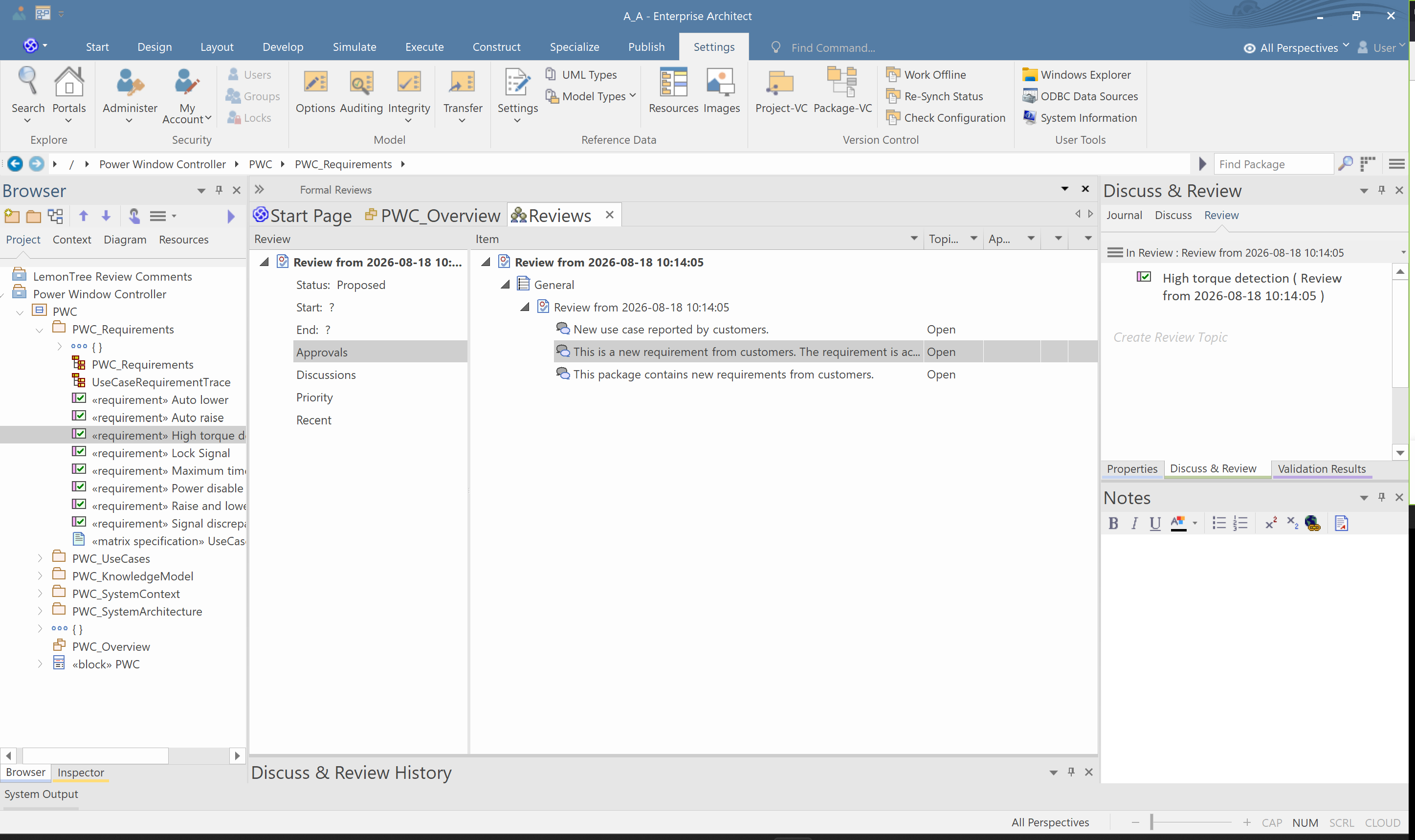This screenshot has height=840, width=1415.
Task: Open the PWC_Overview diagram tab
Action: (x=433, y=215)
